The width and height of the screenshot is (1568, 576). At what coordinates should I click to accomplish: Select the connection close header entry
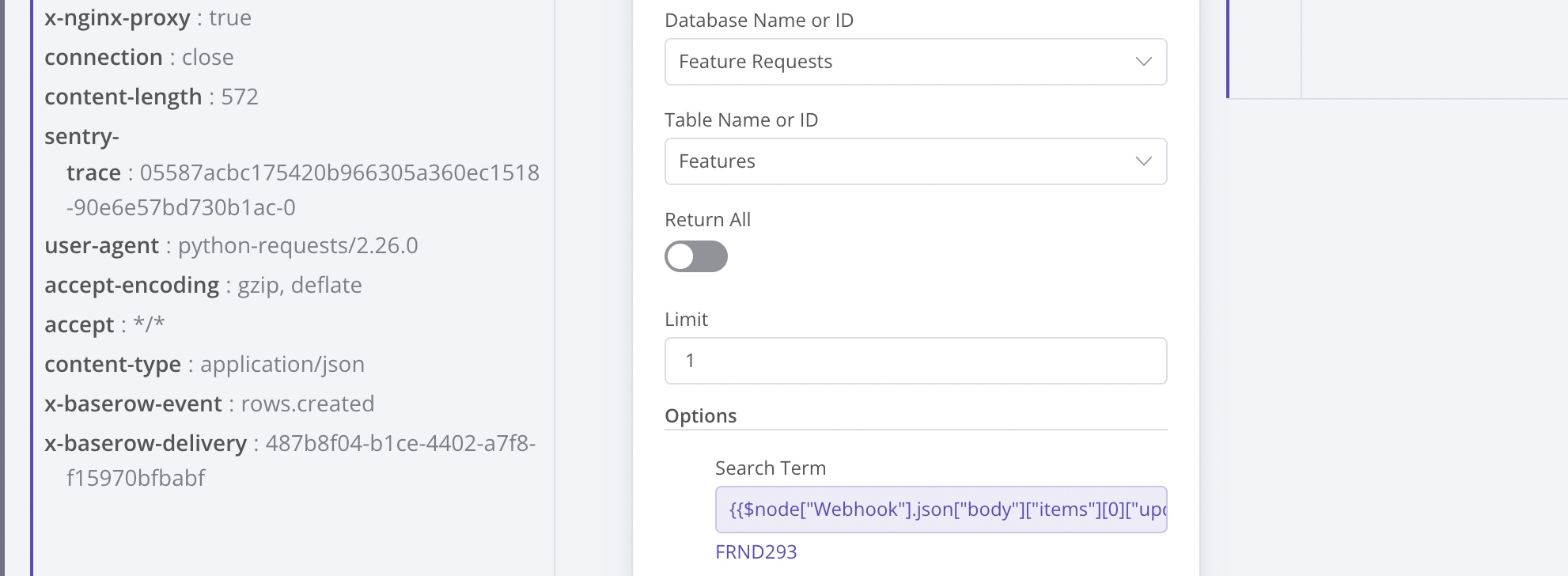139,57
